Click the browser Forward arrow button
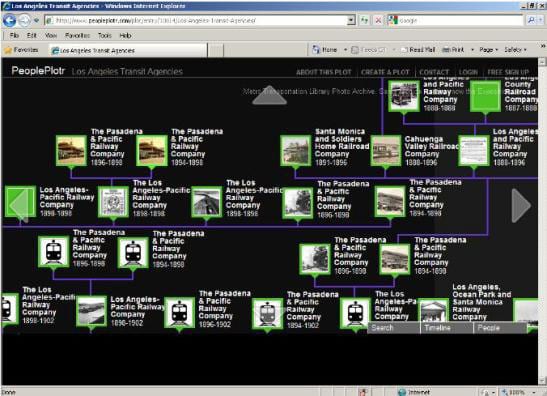The height and width of the screenshot is (396, 547). [x=24, y=21]
